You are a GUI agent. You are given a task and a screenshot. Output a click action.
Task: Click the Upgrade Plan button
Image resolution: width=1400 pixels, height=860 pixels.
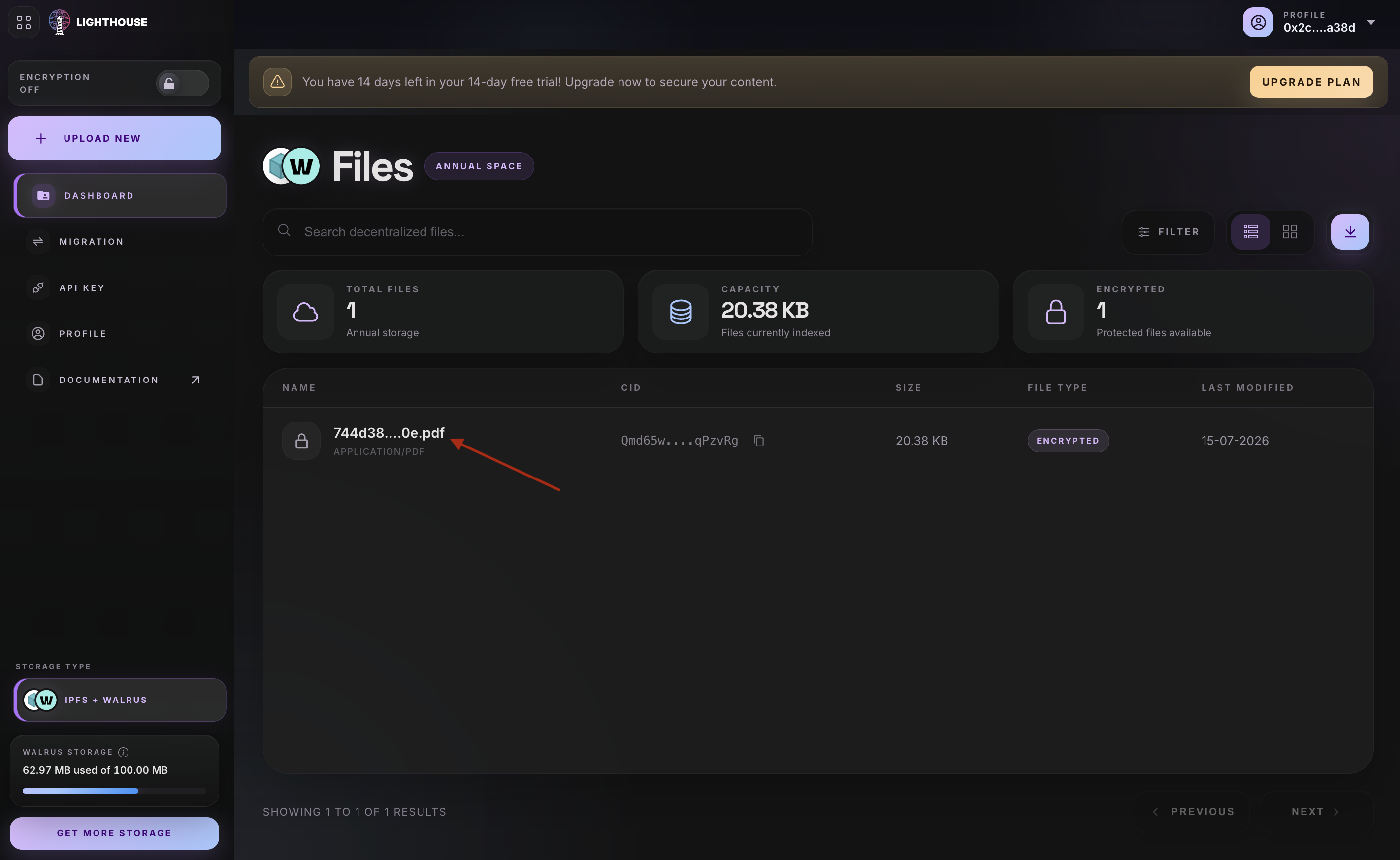1311,82
